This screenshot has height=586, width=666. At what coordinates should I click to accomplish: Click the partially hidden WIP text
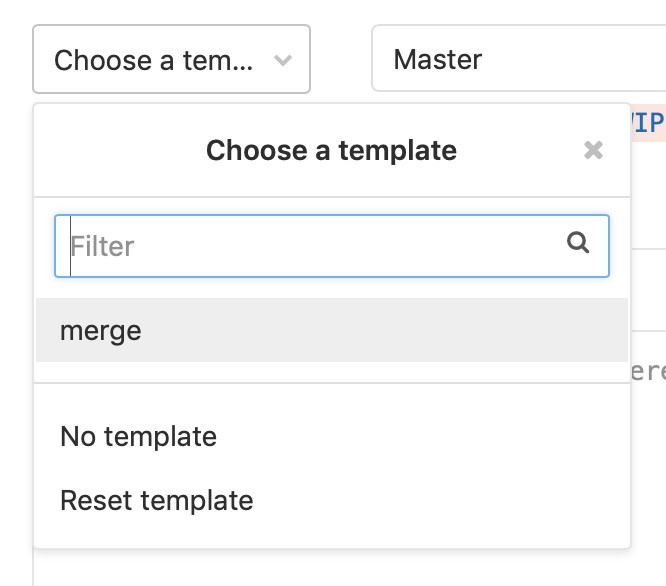pyautogui.click(x=646, y=123)
